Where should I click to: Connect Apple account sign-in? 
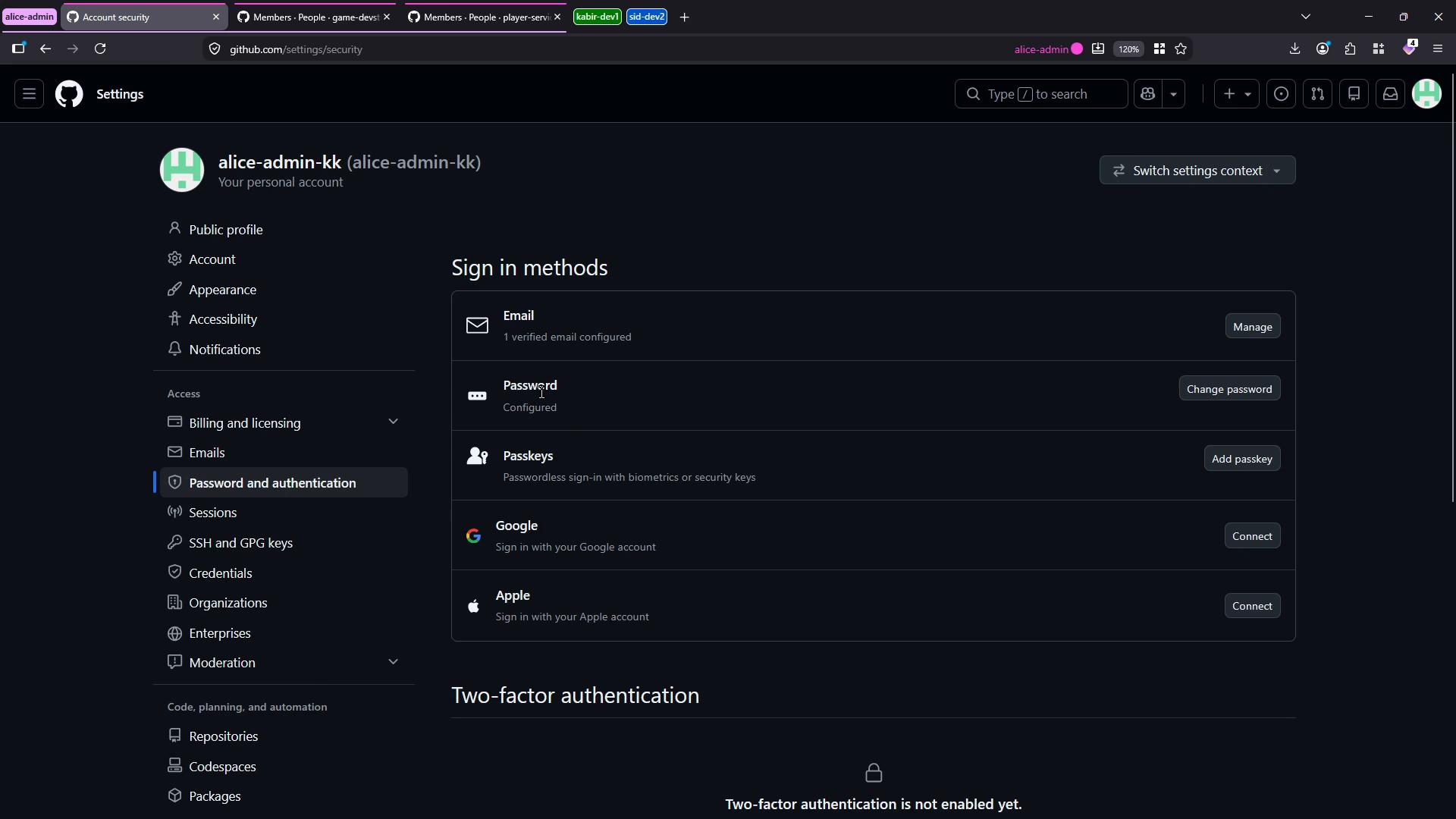(1252, 606)
